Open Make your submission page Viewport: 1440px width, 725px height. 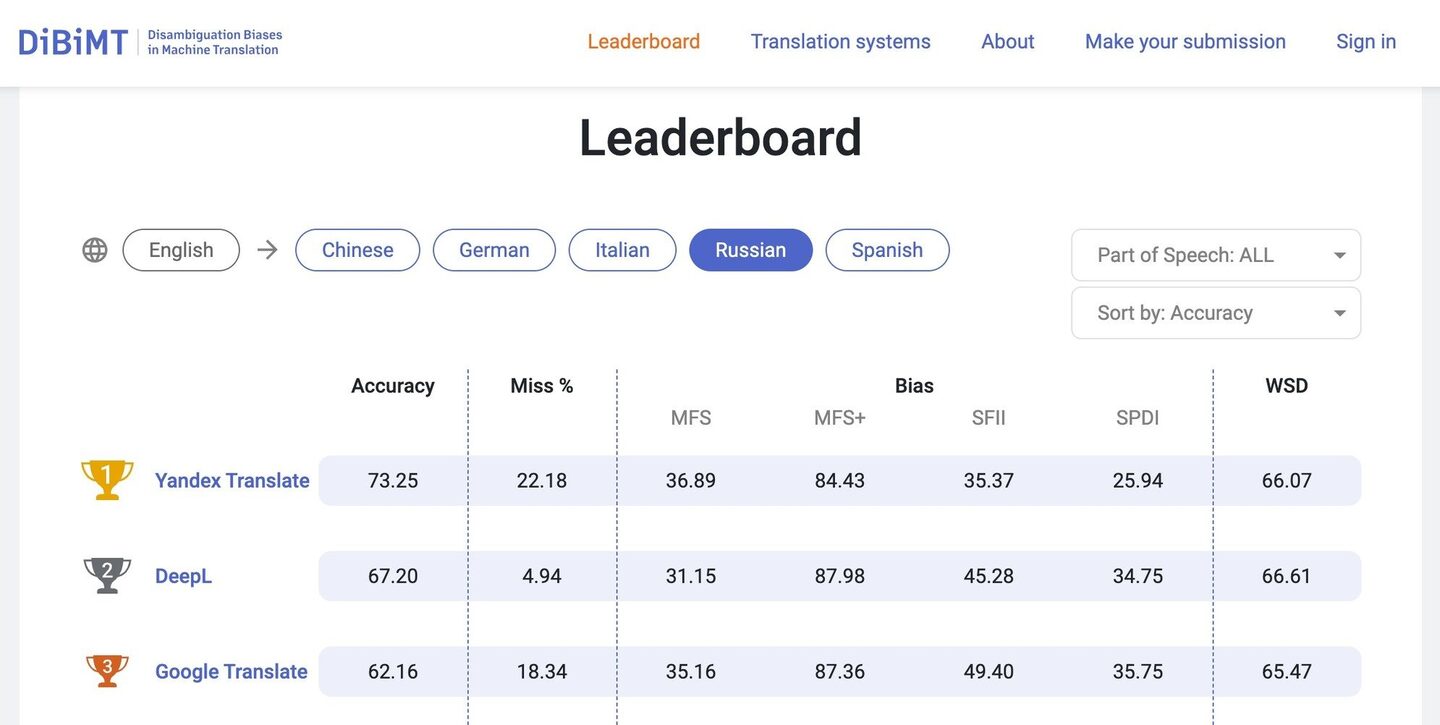click(x=1186, y=42)
